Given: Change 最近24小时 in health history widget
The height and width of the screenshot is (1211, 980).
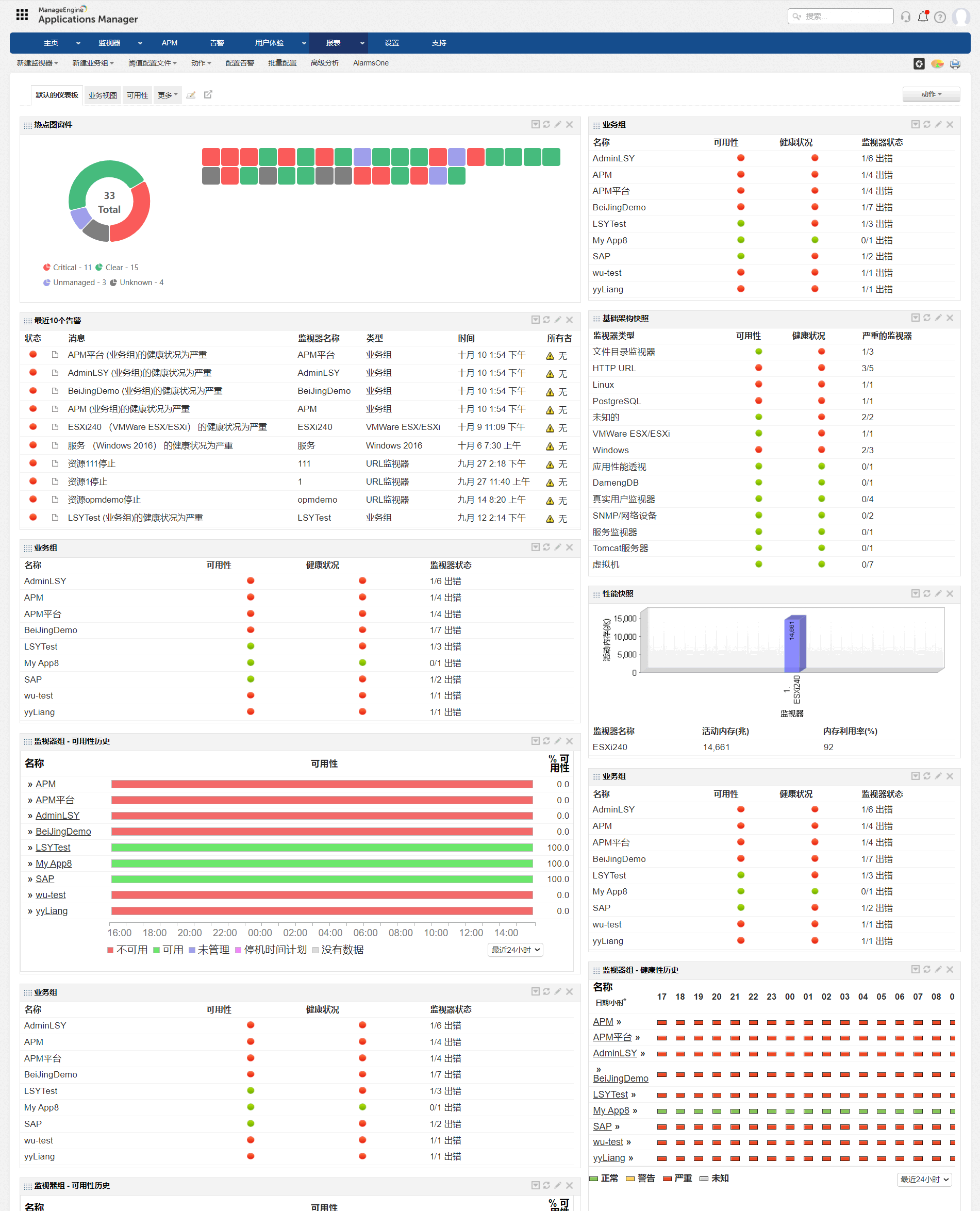Looking at the screenshot, I should click(924, 1180).
